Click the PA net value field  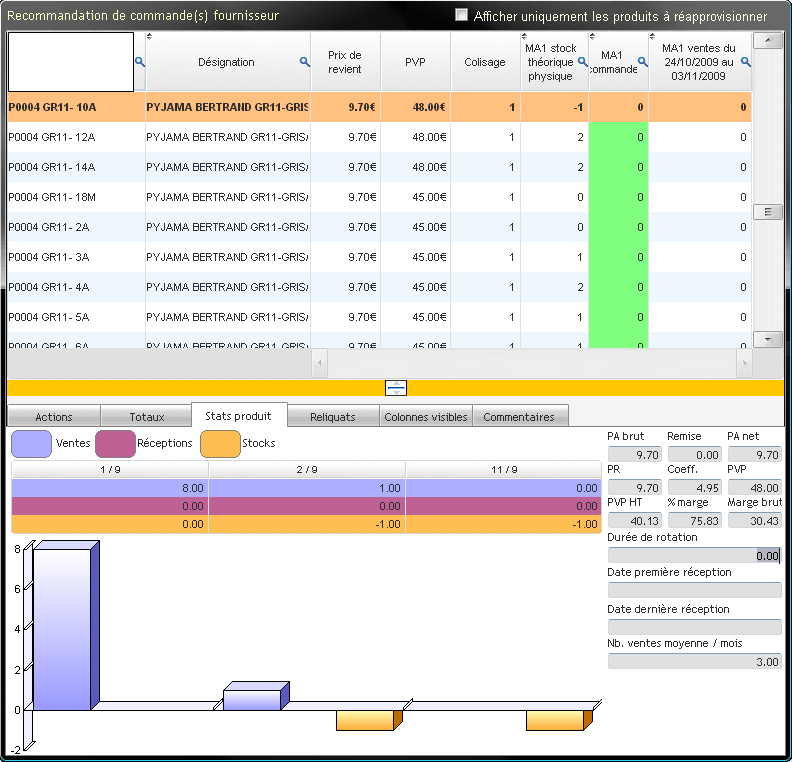[x=755, y=454]
